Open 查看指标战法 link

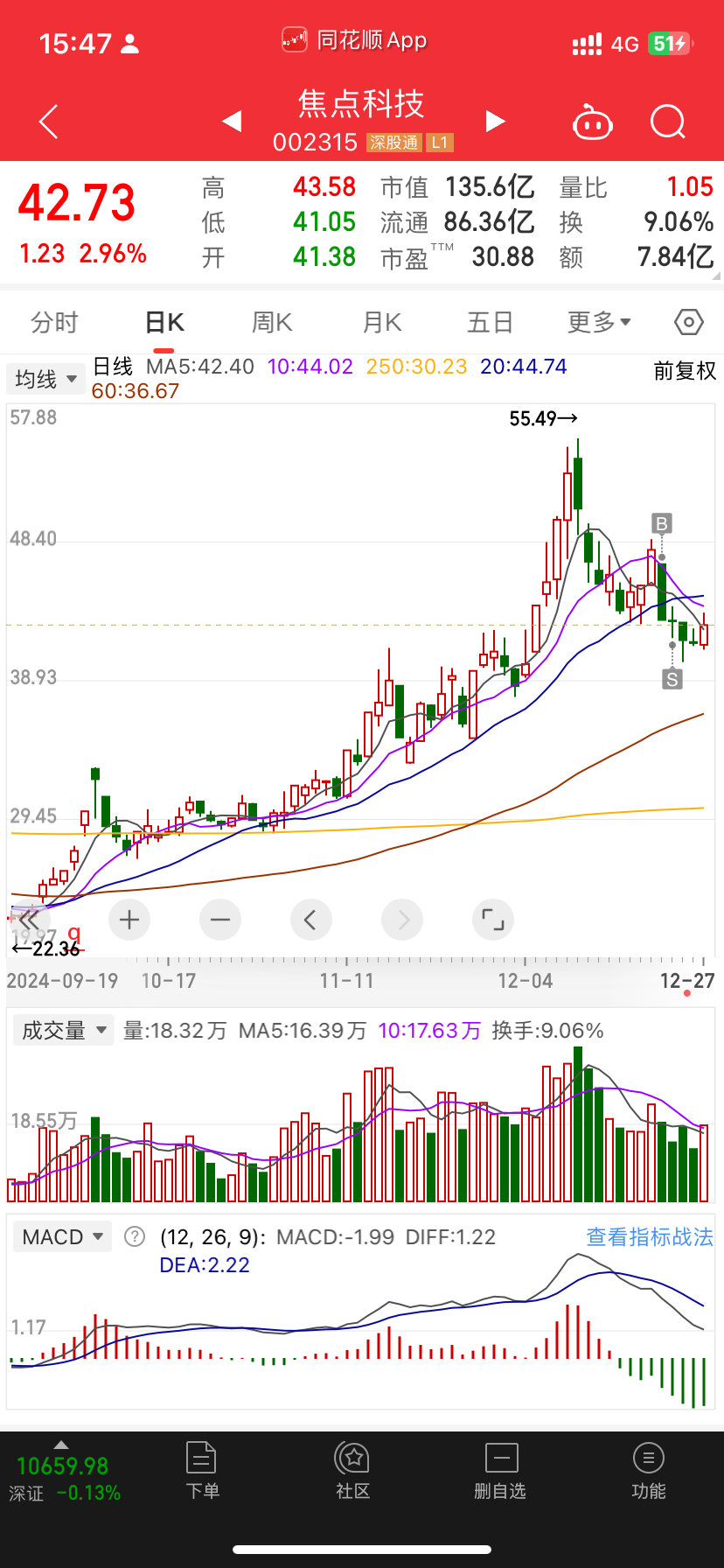coord(650,1236)
